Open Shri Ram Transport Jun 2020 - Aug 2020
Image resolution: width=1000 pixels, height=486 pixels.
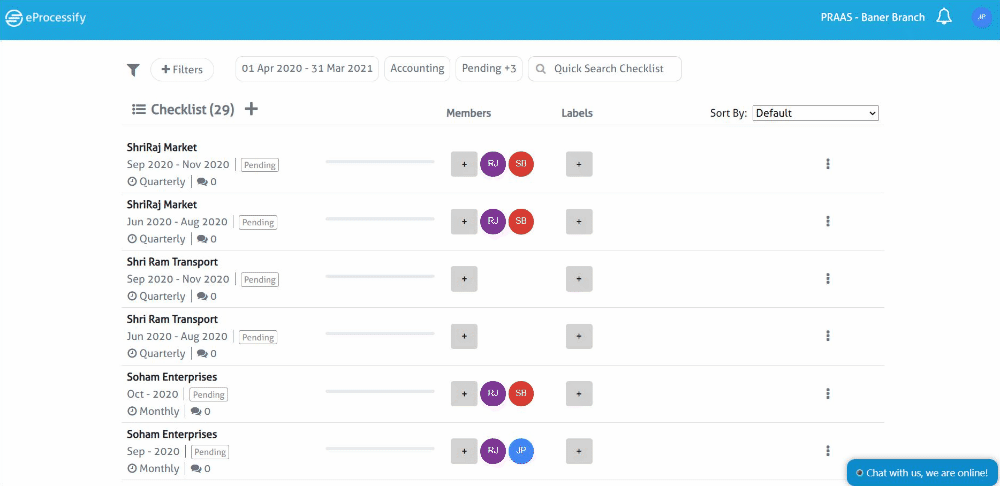172,320
